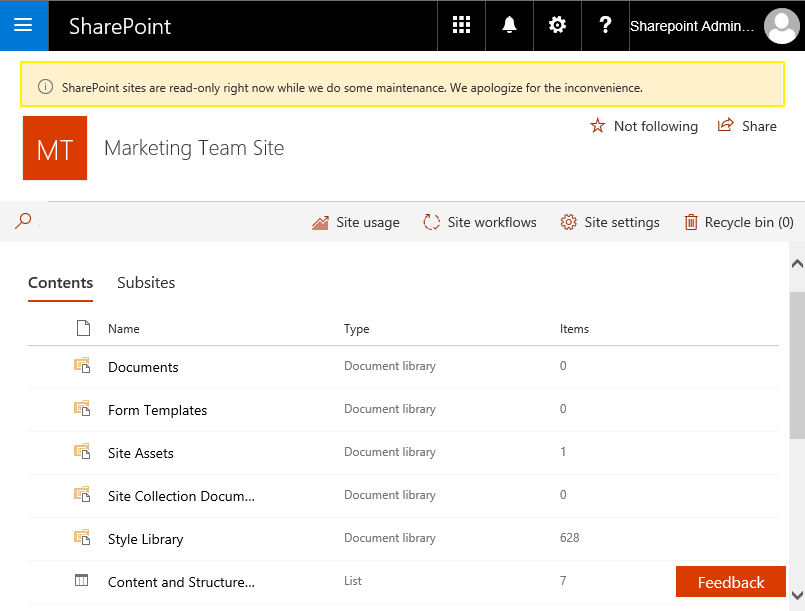Toggle Not following to follow the site
Screen dimensions: 805x611
pyautogui.click(x=643, y=126)
